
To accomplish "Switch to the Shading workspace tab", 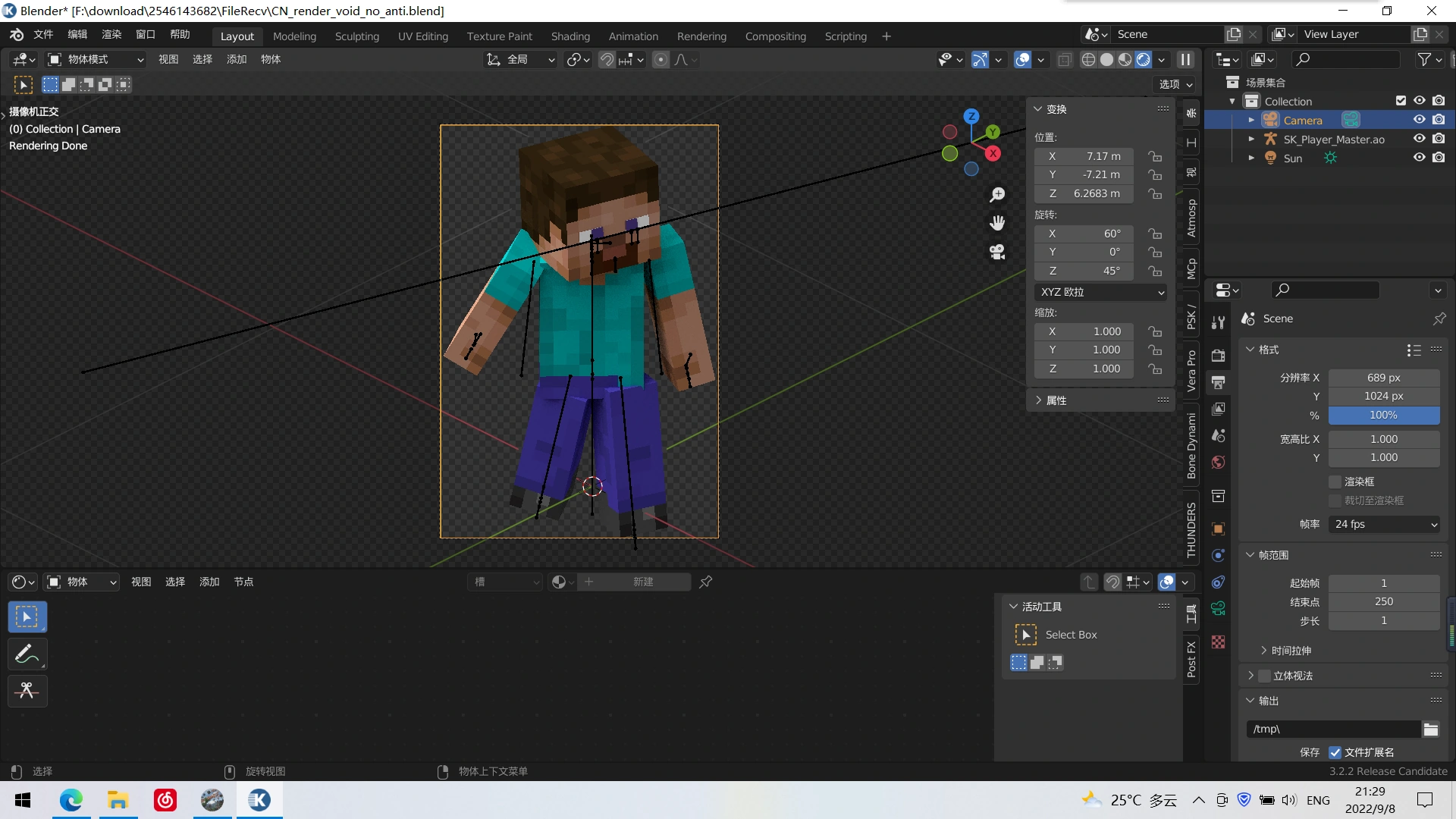I will click(x=570, y=36).
